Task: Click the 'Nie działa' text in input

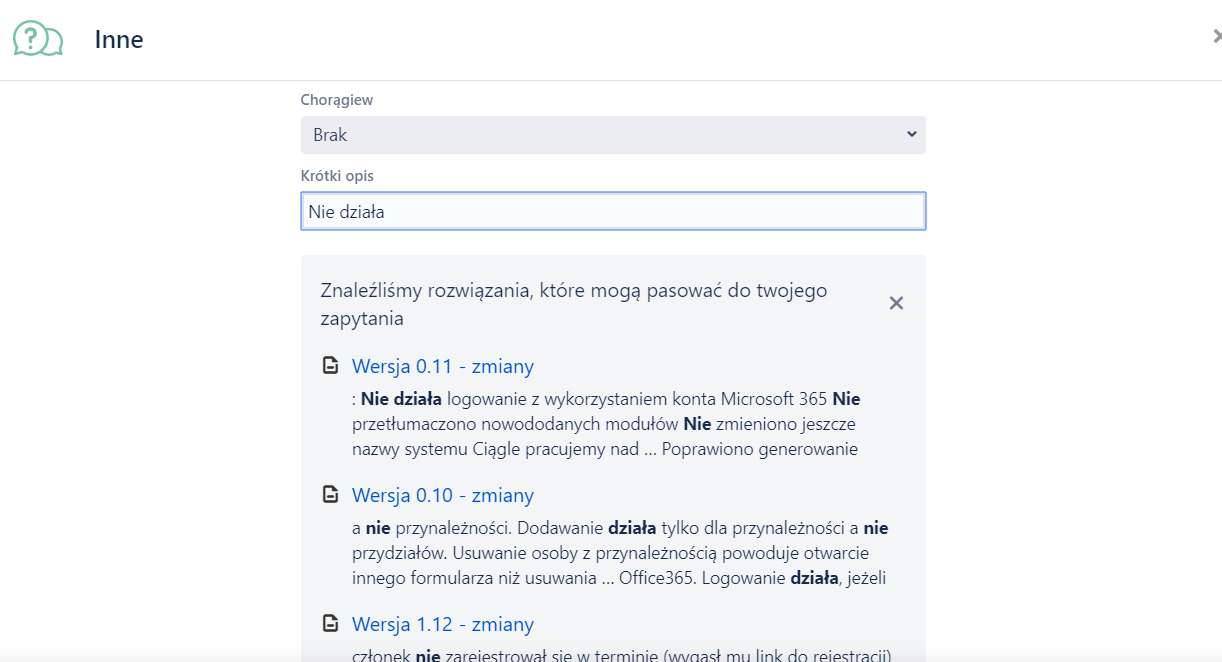Action: point(346,212)
